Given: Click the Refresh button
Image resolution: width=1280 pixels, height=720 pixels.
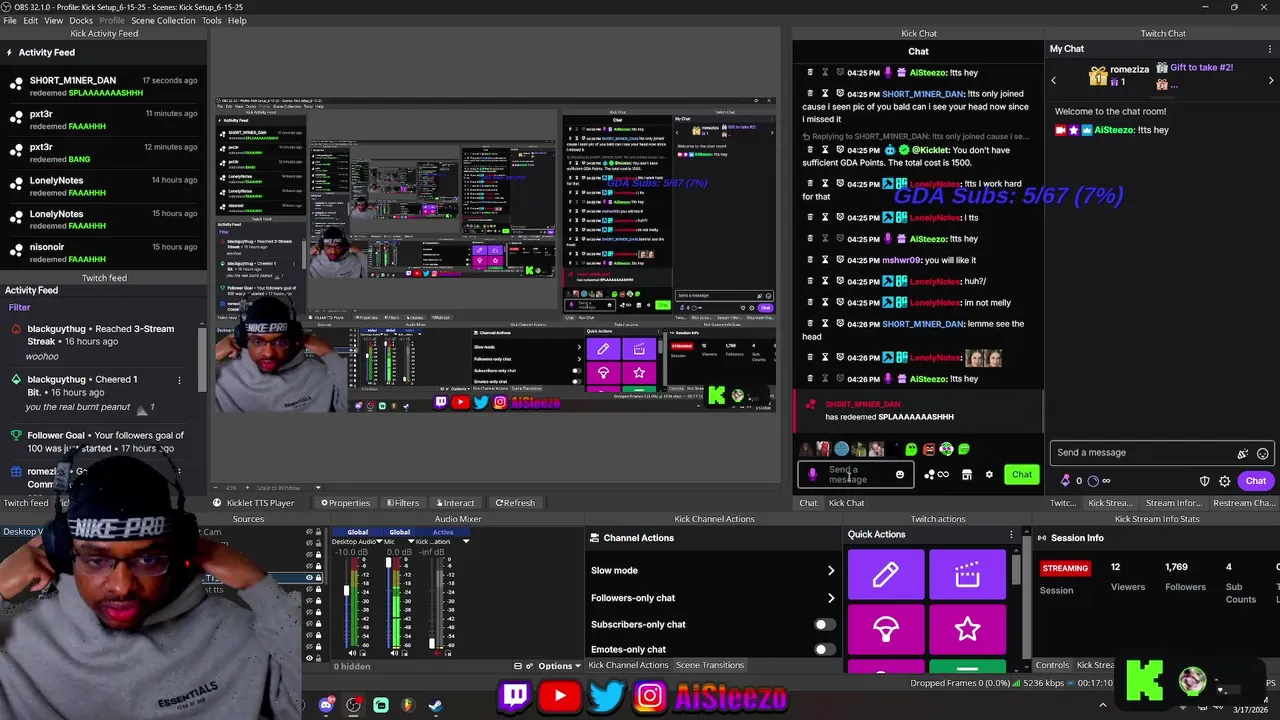Looking at the screenshot, I should pyautogui.click(x=514, y=503).
